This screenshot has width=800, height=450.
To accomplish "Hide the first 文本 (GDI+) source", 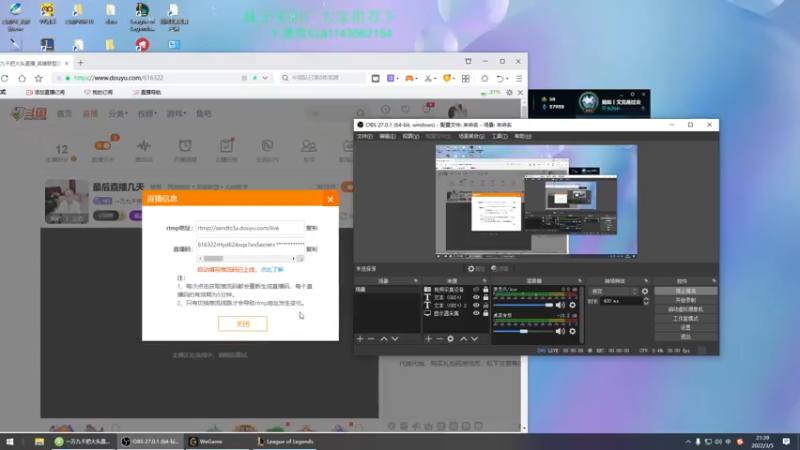I will pyautogui.click(x=476, y=297).
